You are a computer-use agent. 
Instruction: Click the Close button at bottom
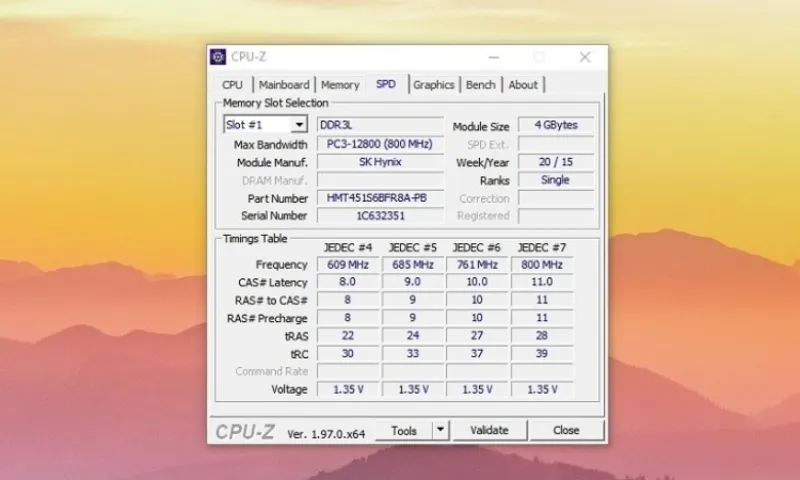(566, 431)
